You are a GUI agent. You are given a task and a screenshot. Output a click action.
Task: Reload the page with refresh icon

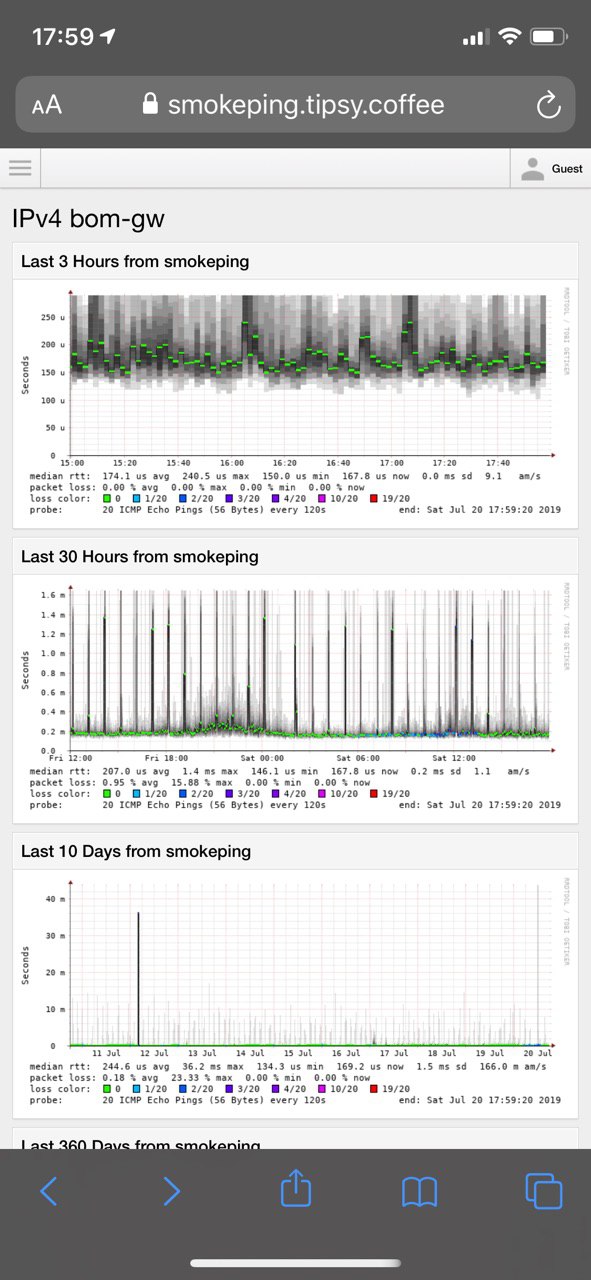click(547, 105)
